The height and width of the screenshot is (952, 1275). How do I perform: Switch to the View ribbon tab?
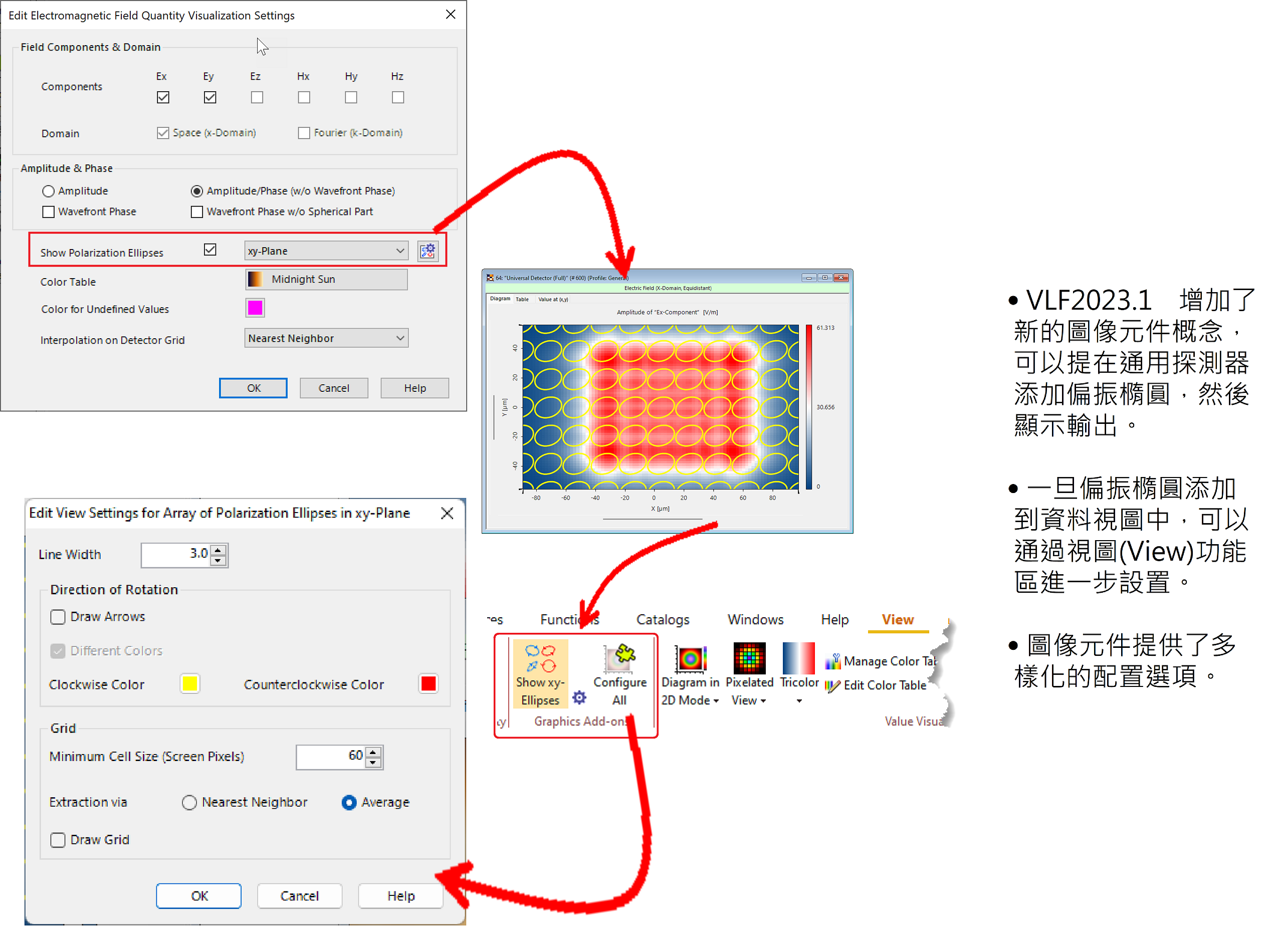pos(898,619)
